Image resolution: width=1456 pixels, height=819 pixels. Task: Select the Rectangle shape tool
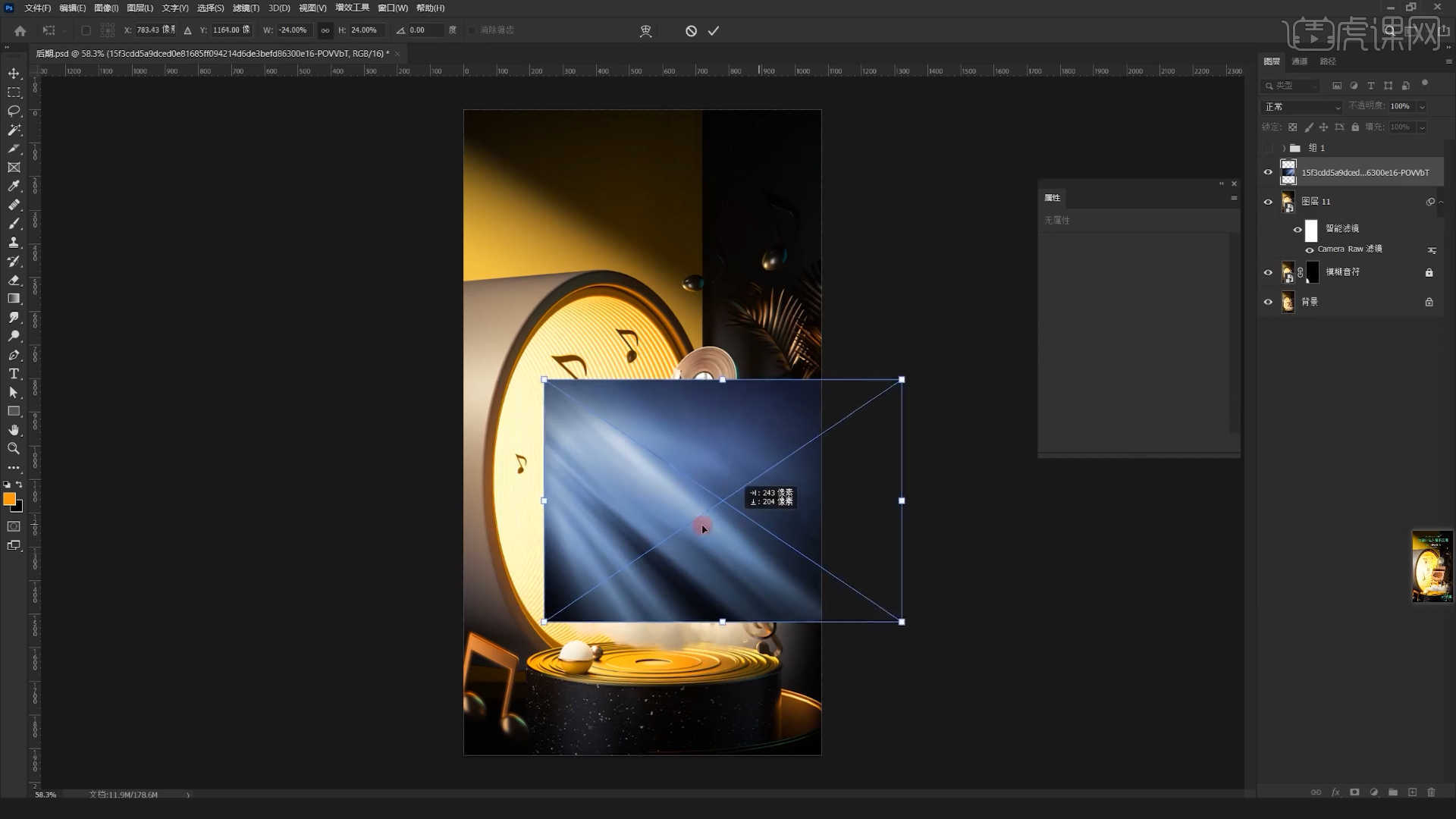[x=14, y=411]
